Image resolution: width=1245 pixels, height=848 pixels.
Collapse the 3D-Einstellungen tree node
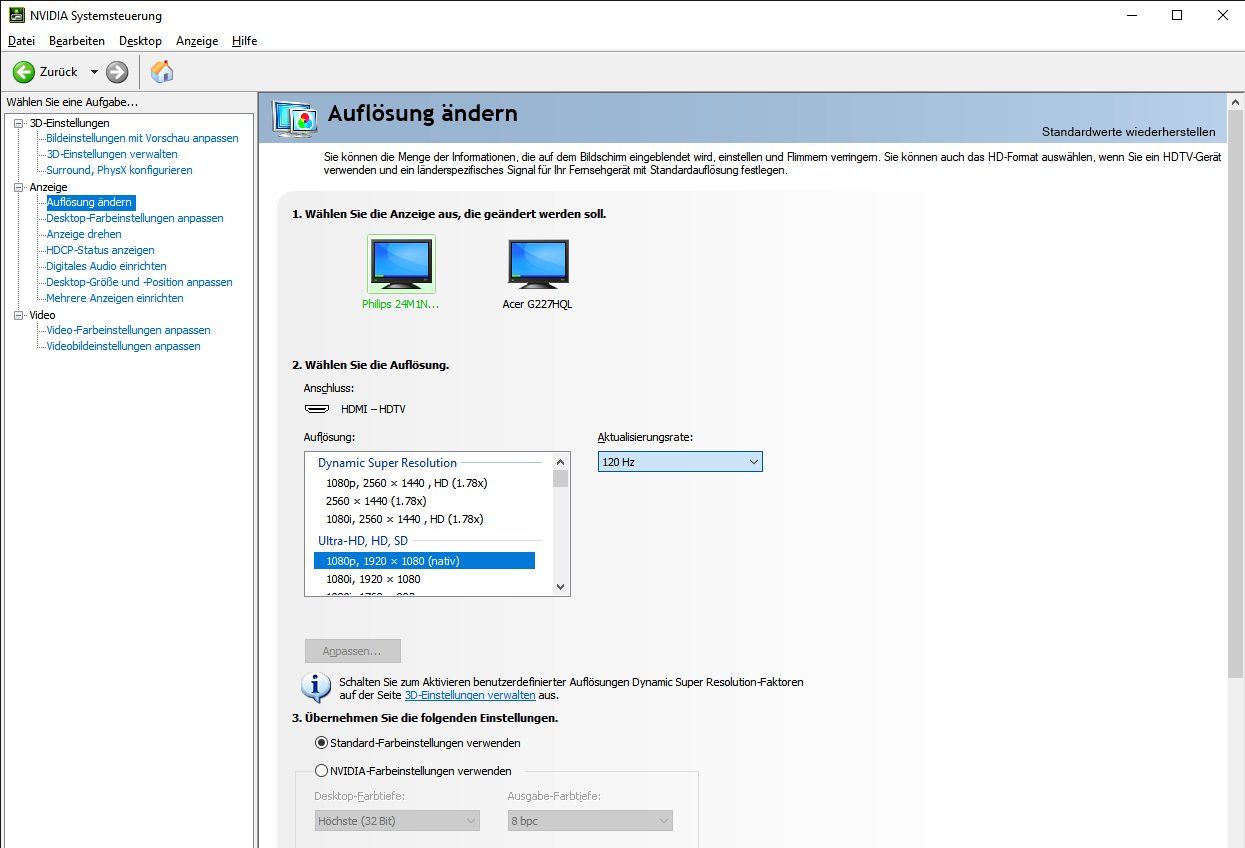pyautogui.click(x=19, y=123)
